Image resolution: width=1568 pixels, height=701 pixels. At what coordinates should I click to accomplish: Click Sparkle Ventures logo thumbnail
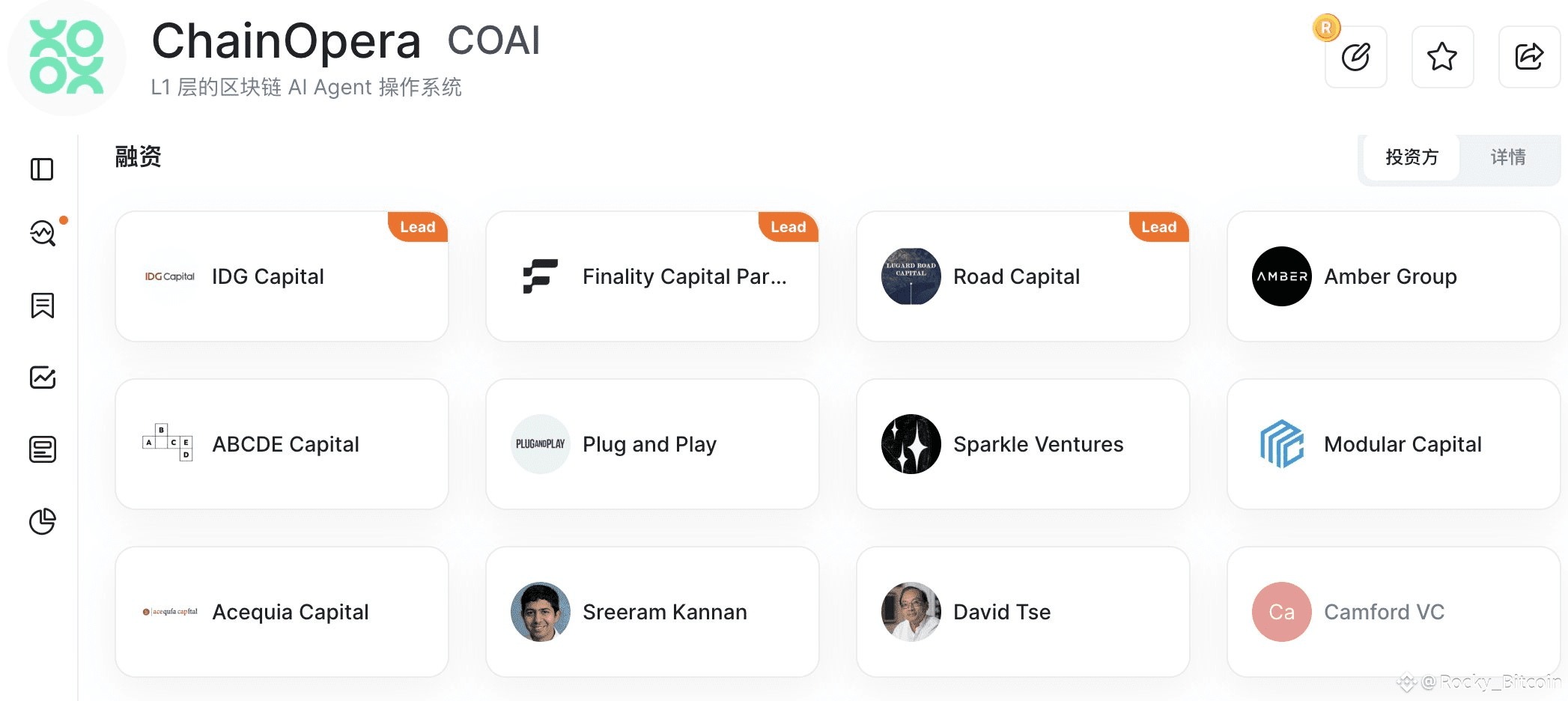911,444
